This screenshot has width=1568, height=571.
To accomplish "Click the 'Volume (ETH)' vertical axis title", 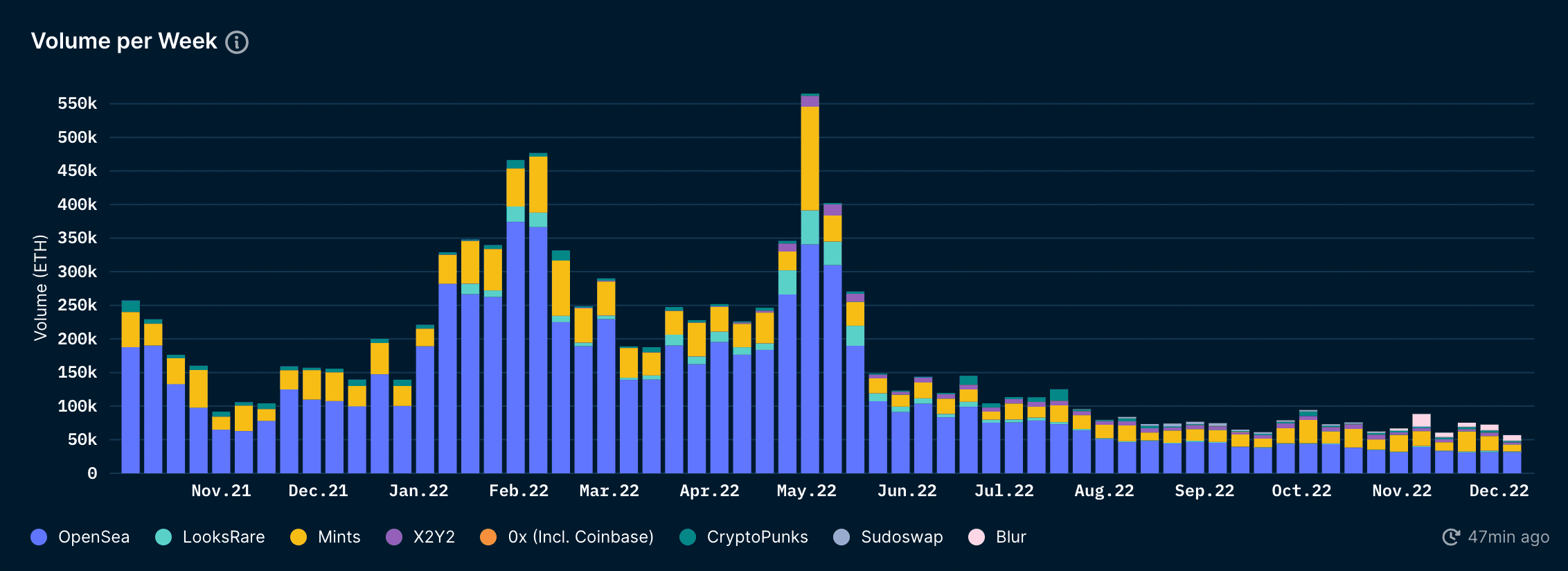I will pyautogui.click(x=41, y=288).
